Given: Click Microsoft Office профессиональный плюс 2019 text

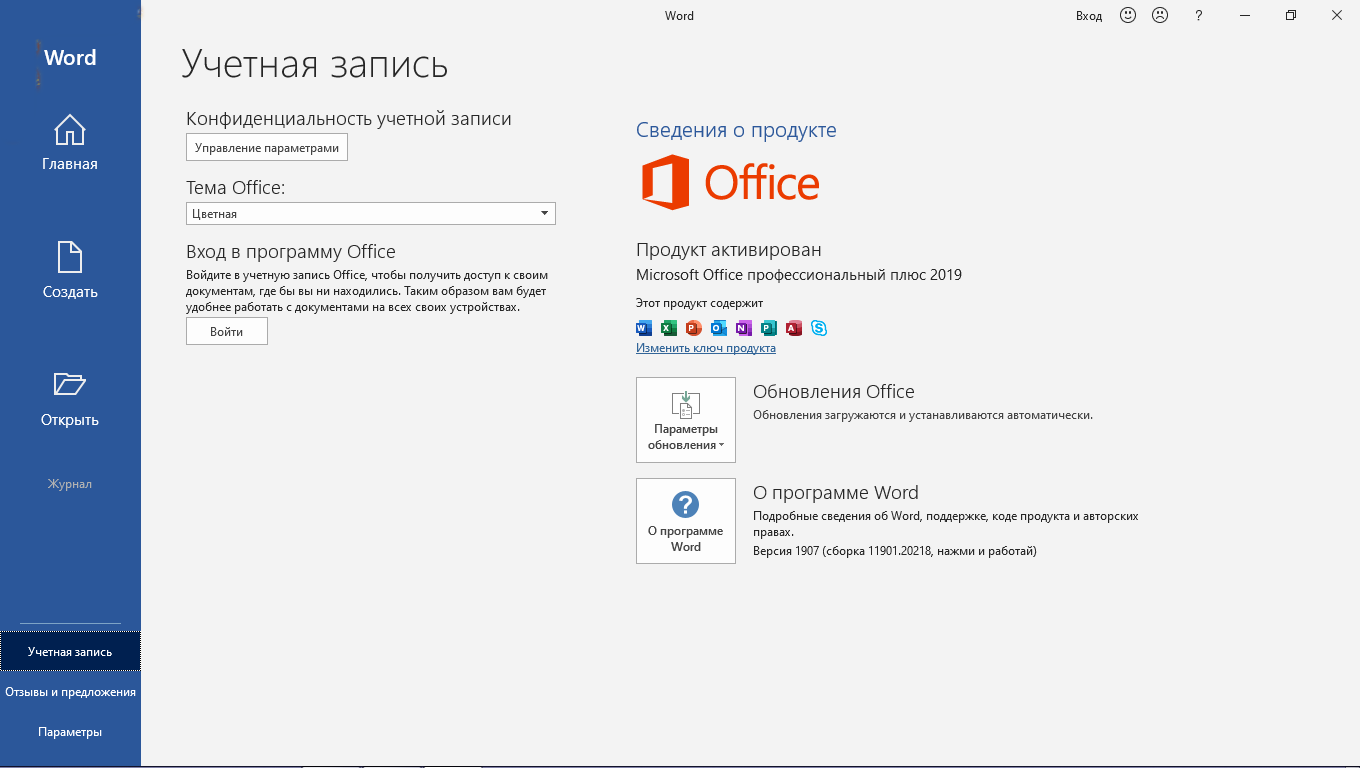Looking at the screenshot, I should [799, 275].
